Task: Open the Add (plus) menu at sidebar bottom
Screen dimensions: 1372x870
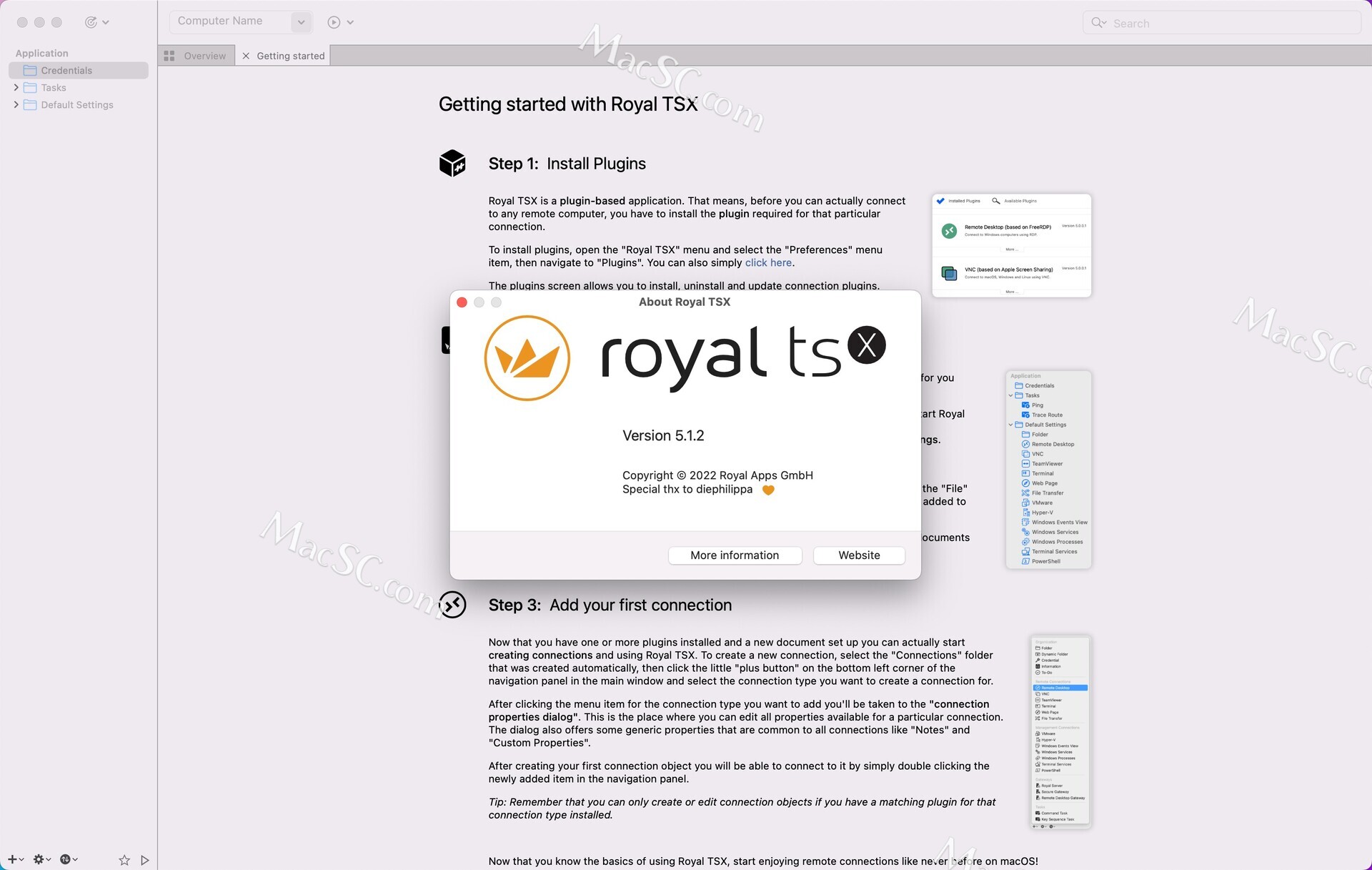Action: [16, 859]
